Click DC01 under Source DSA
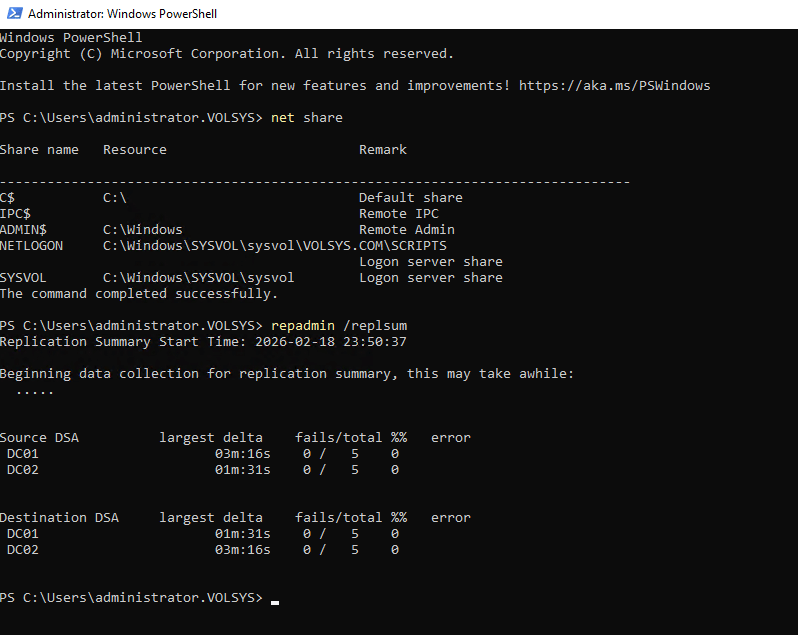798x635 pixels. 23,454
